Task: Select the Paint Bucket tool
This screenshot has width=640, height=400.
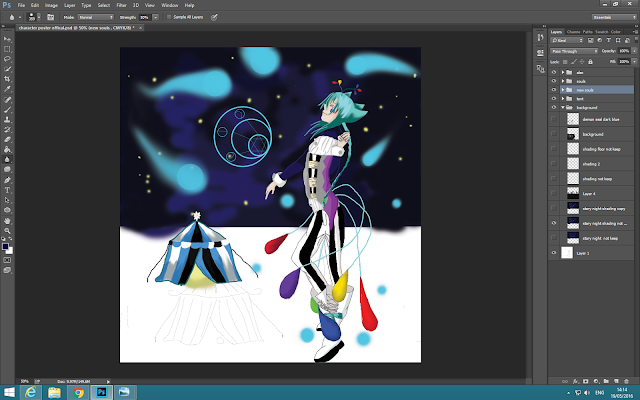Action: [7, 150]
